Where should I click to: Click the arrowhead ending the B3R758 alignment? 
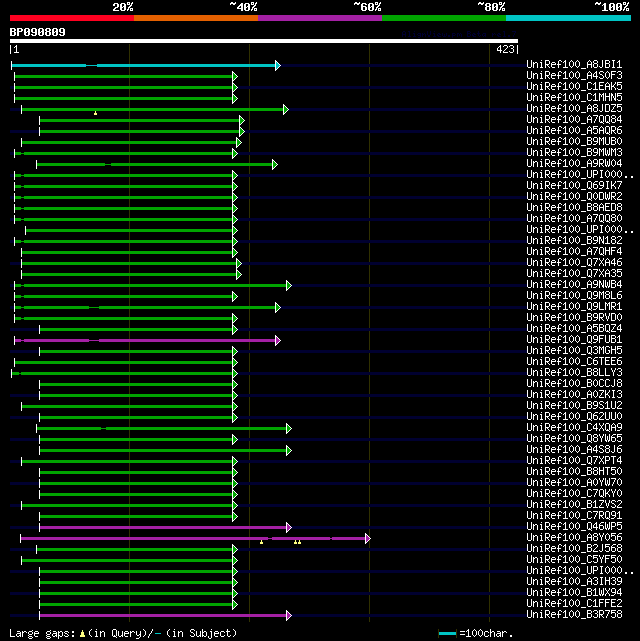click(x=289, y=615)
